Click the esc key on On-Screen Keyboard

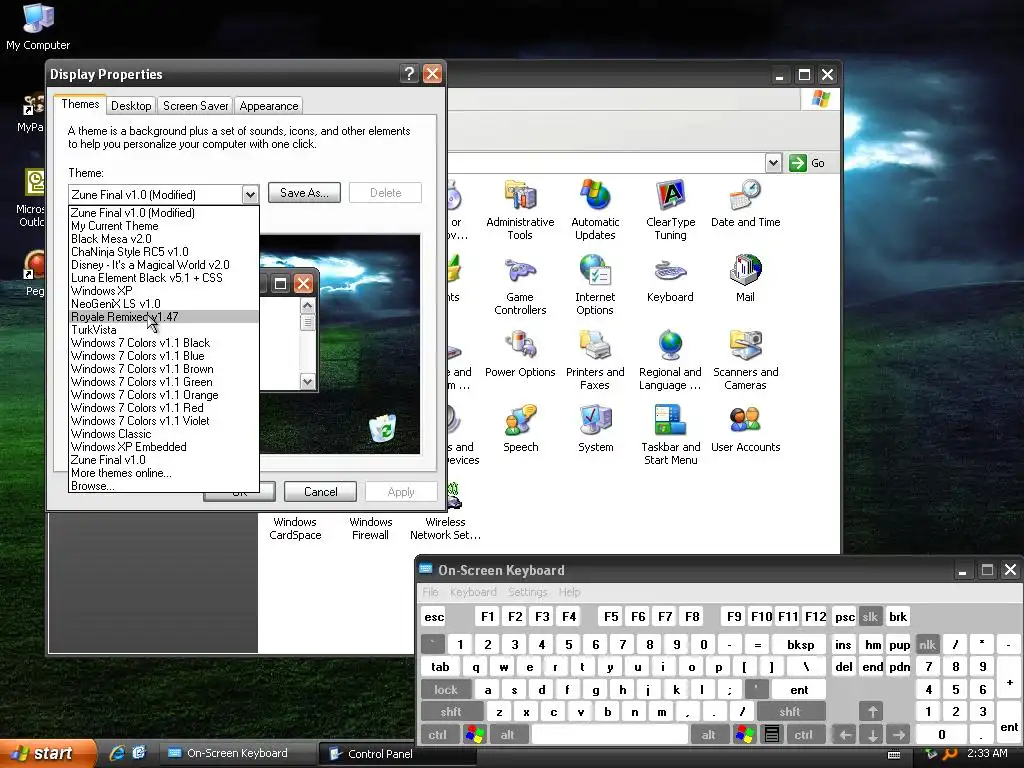pos(434,616)
